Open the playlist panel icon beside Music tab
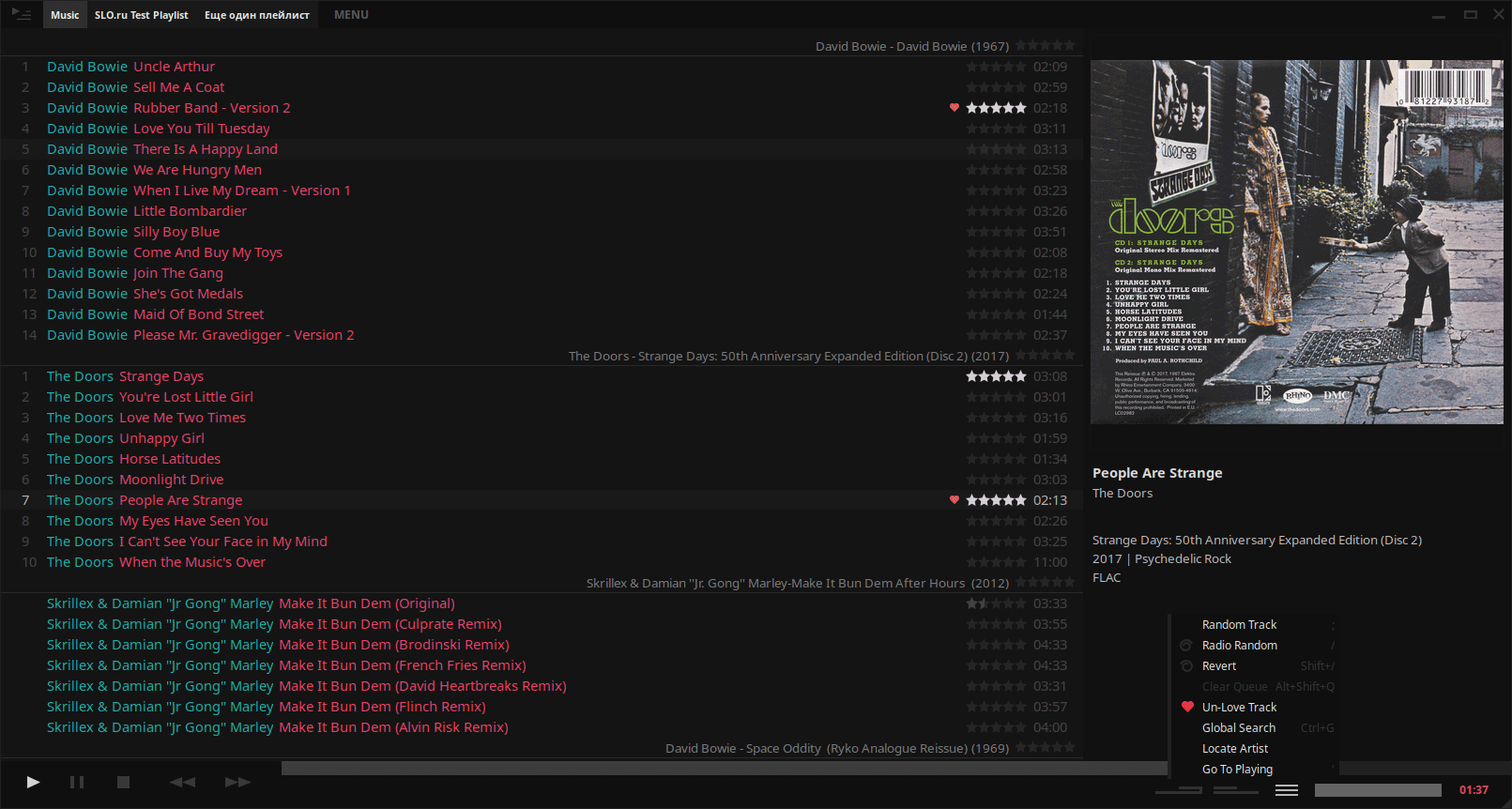The image size is (1512, 809). pyautogui.click(x=22, y=14)
